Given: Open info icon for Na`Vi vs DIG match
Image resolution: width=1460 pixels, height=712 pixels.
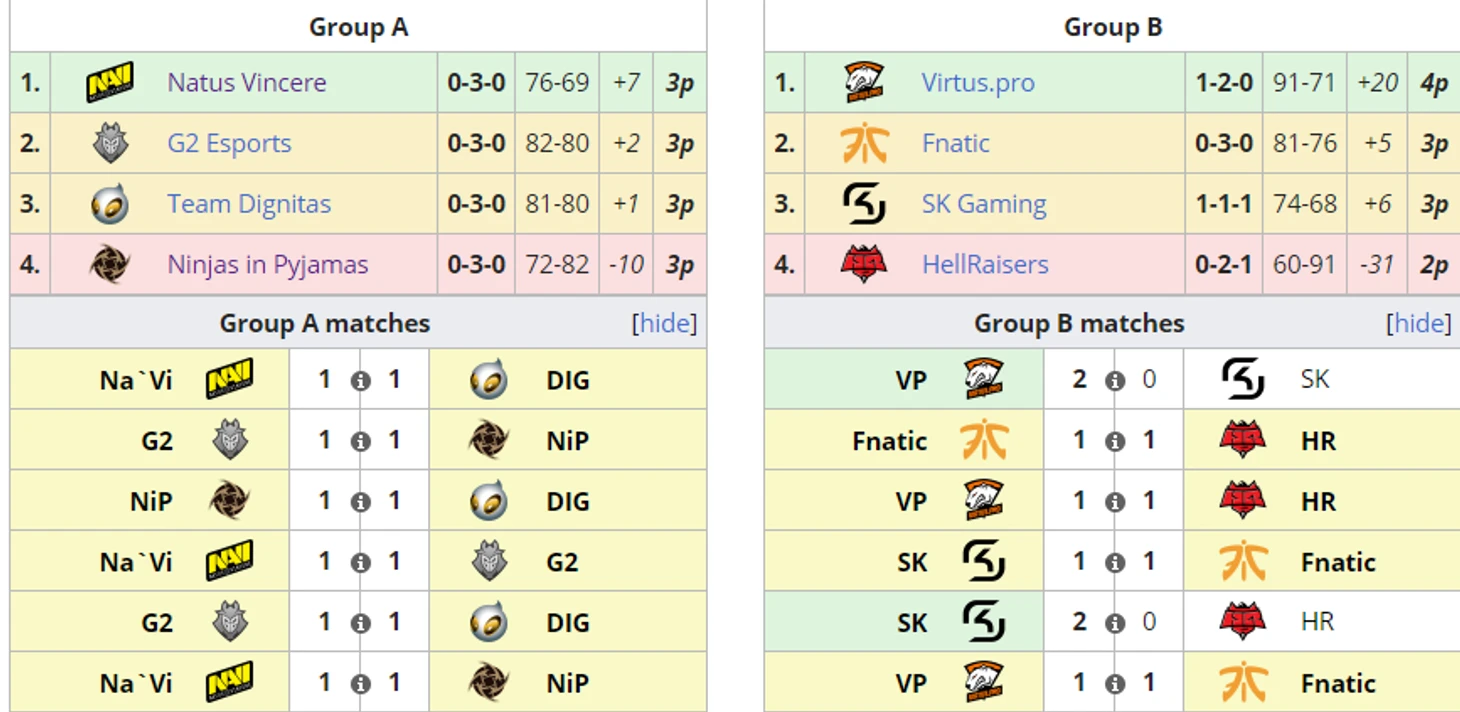Looking at the screenshot, I should click(360, 381).
